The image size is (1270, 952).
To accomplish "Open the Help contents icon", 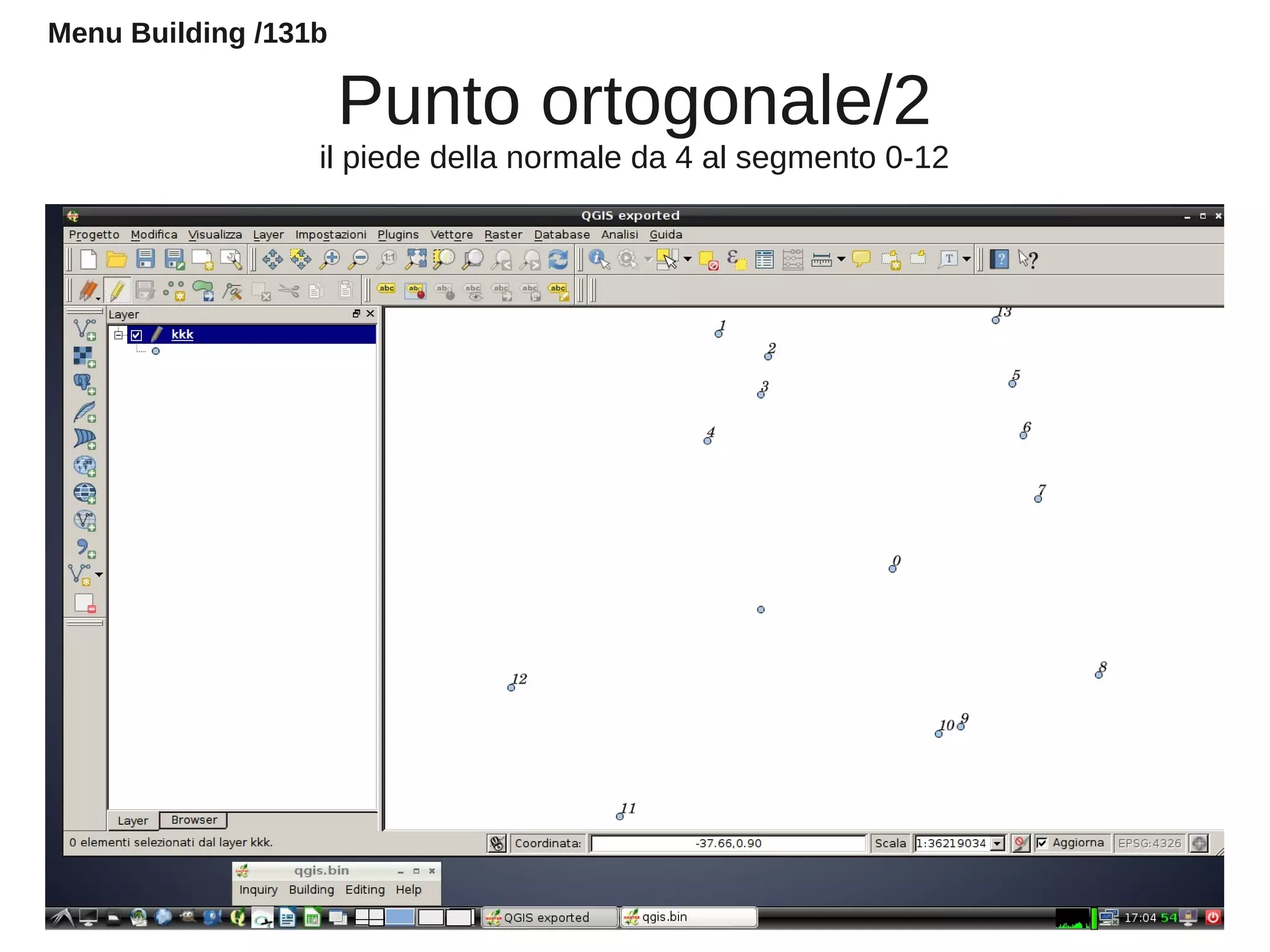I will (999, 259).
